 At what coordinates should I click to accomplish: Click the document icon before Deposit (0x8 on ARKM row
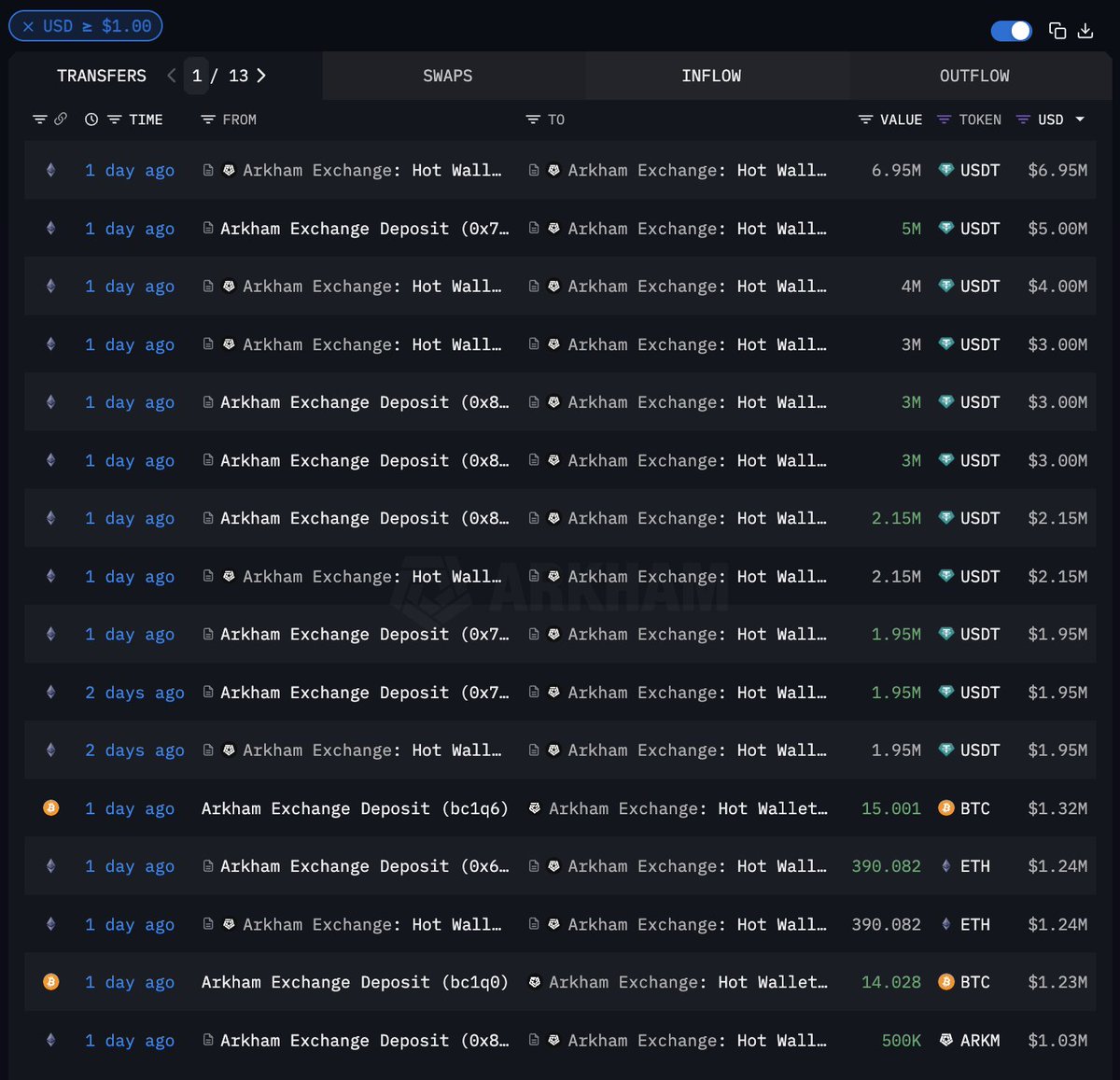click(x=208, y=1040)
